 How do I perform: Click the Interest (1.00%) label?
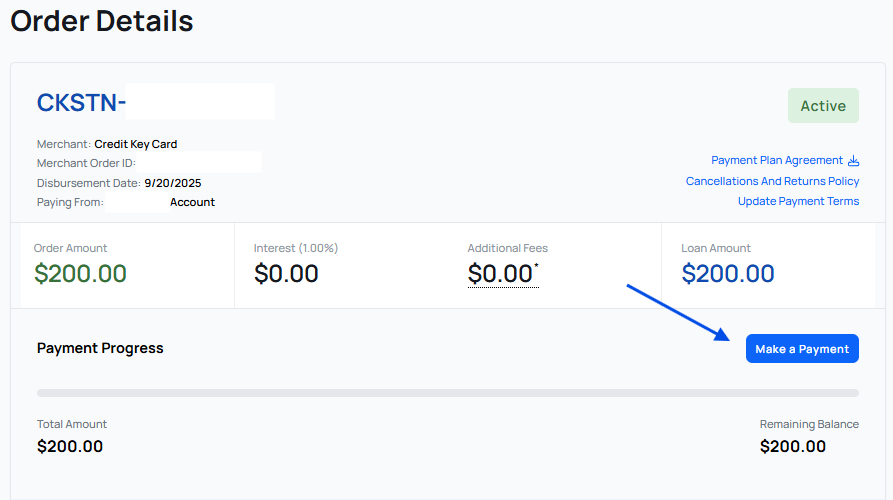[296, 248]
